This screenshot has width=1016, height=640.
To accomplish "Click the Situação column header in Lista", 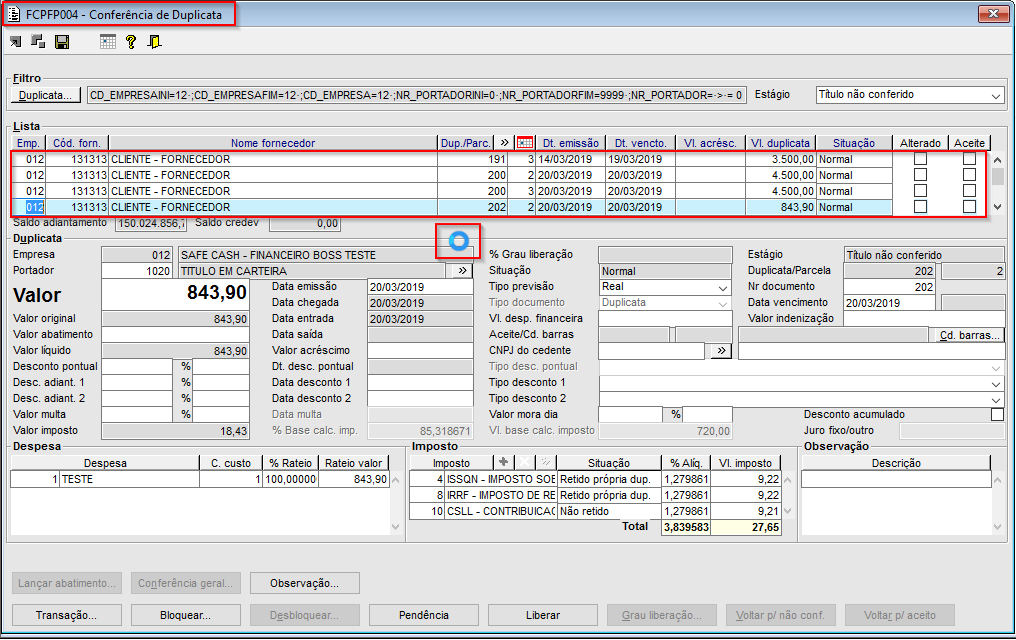I will pos(853,143).
